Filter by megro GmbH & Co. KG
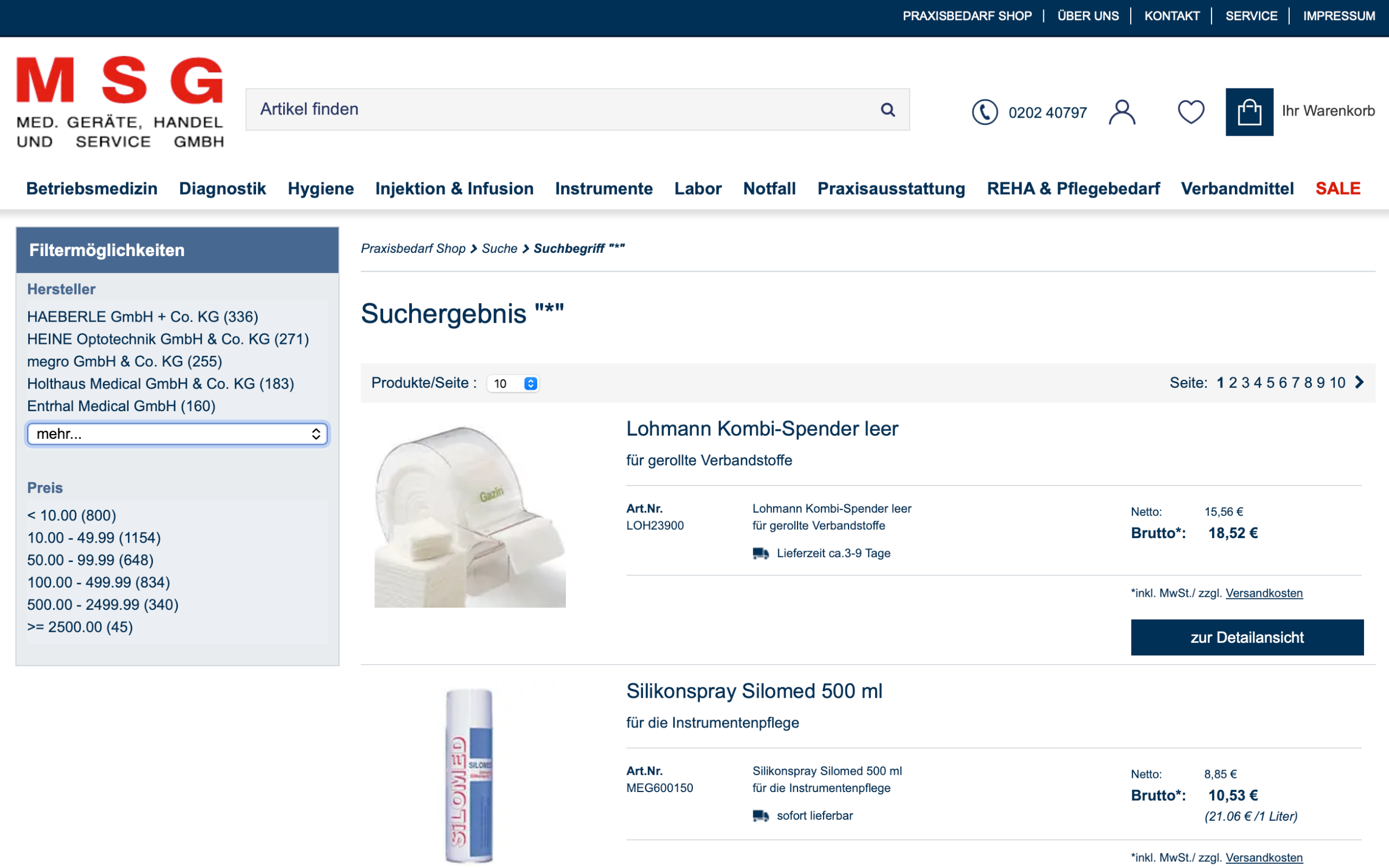This screenshot has height=868, width=1389. 125,362
